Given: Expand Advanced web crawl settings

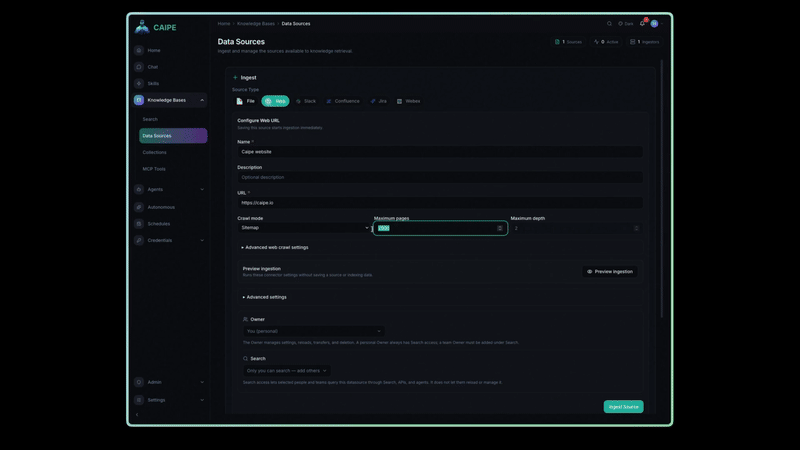Looking at the screenshot, I should pos(275,247).
